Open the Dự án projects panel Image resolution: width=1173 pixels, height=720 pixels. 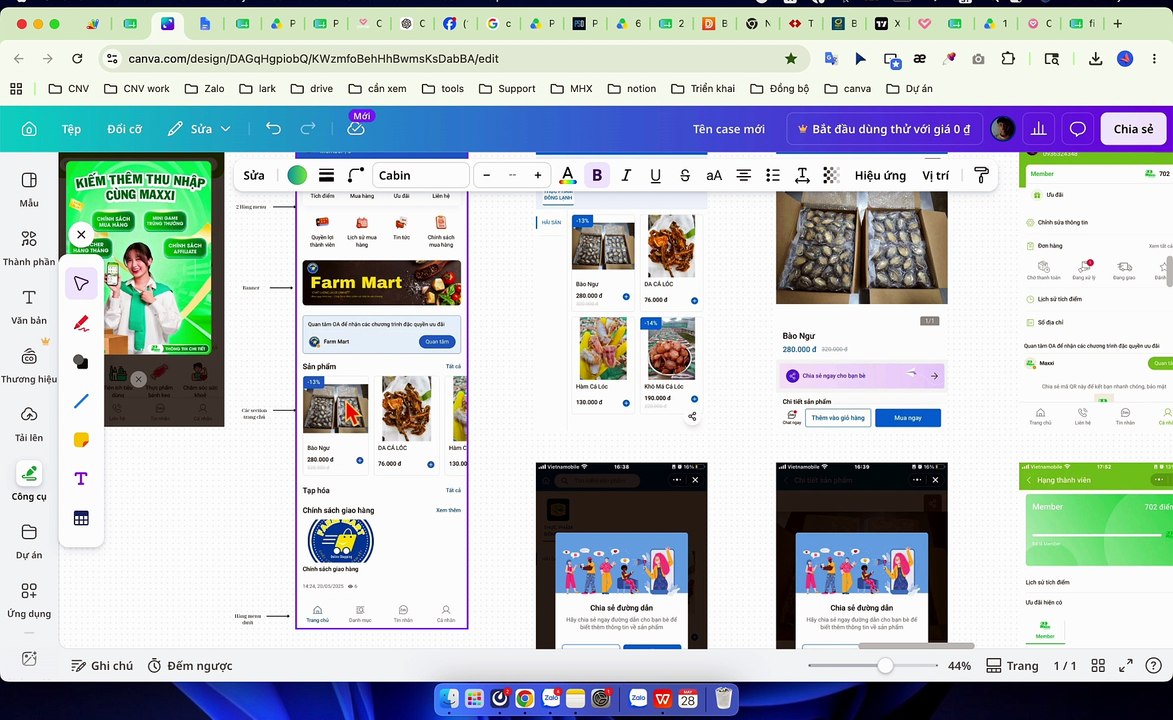[28, 541]
